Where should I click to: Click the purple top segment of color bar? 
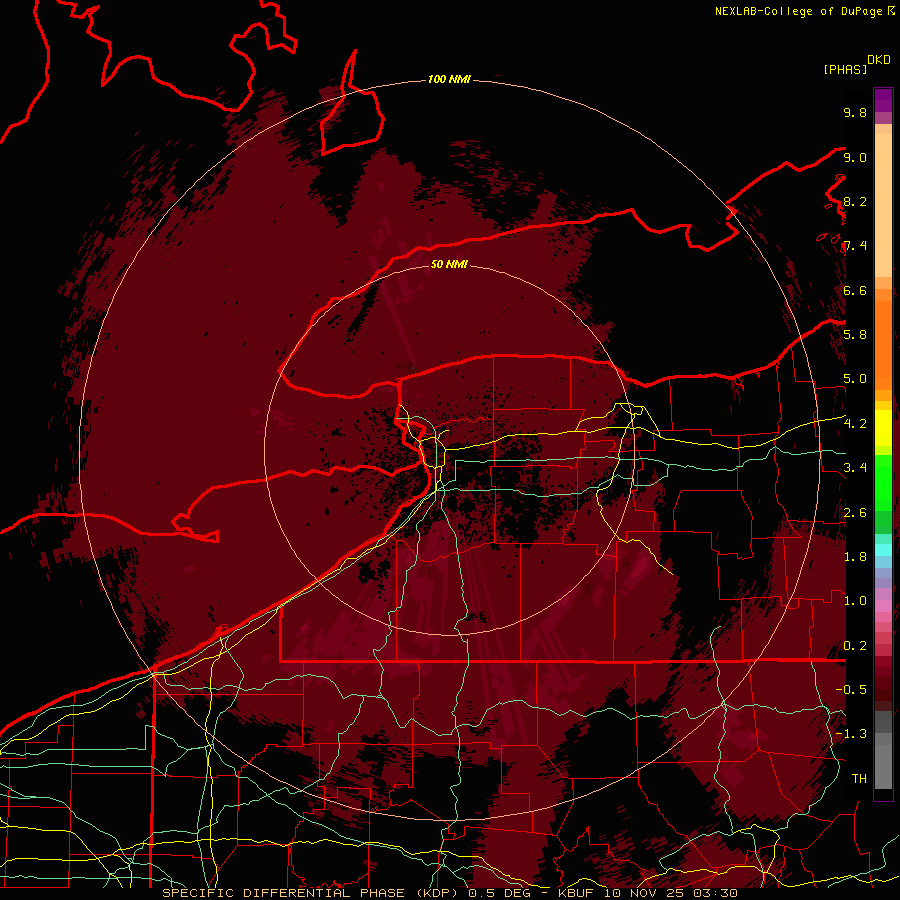coord(883,100)
